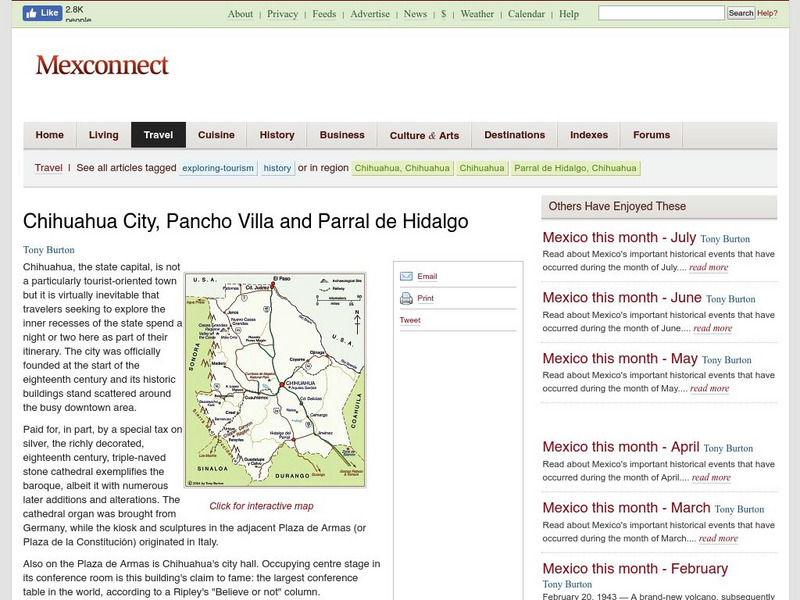The width and height of the screenshot is (800, 600).
Task: Open the Weather menu item
Action: point(480,14)
